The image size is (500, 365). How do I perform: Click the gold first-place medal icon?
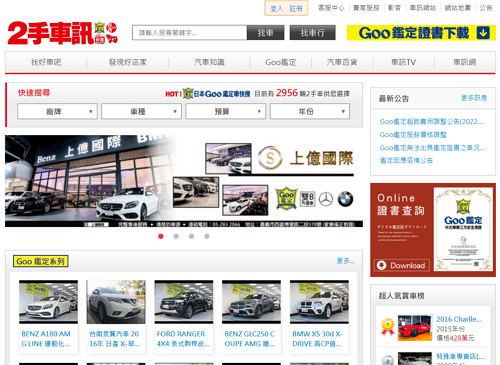click(387, 326)
